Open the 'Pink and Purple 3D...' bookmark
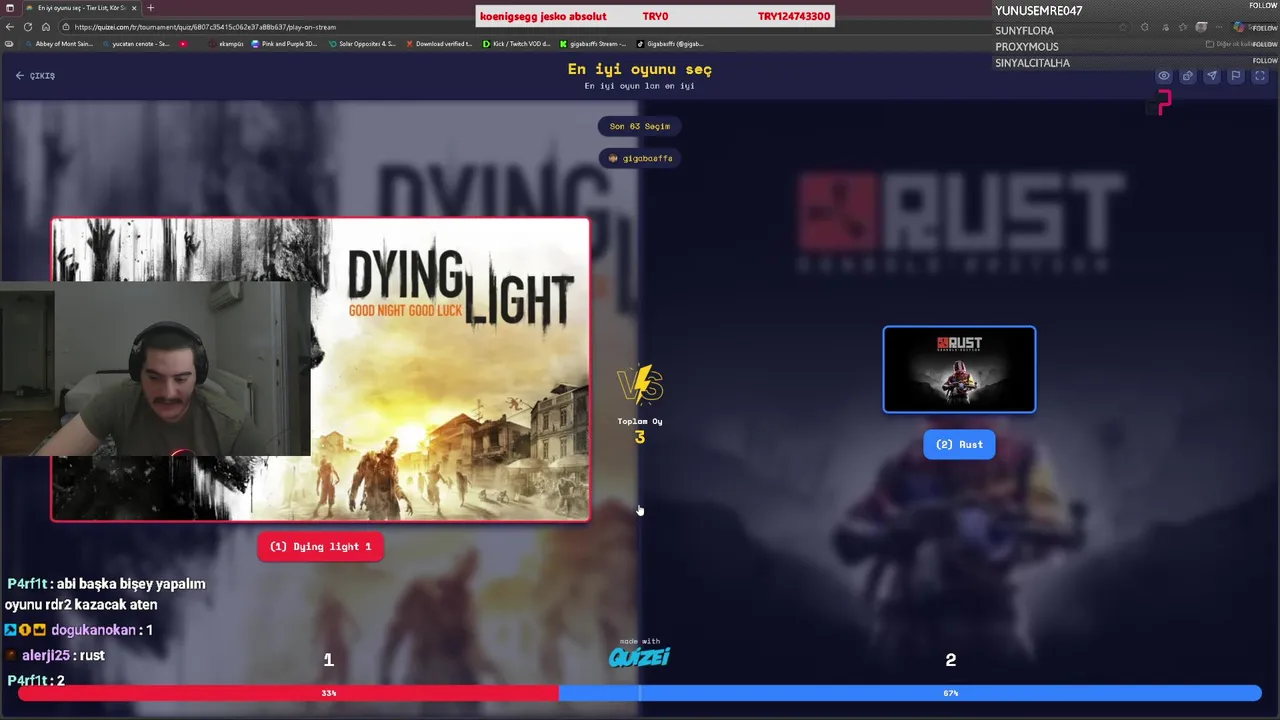 (x=284, y=44)
